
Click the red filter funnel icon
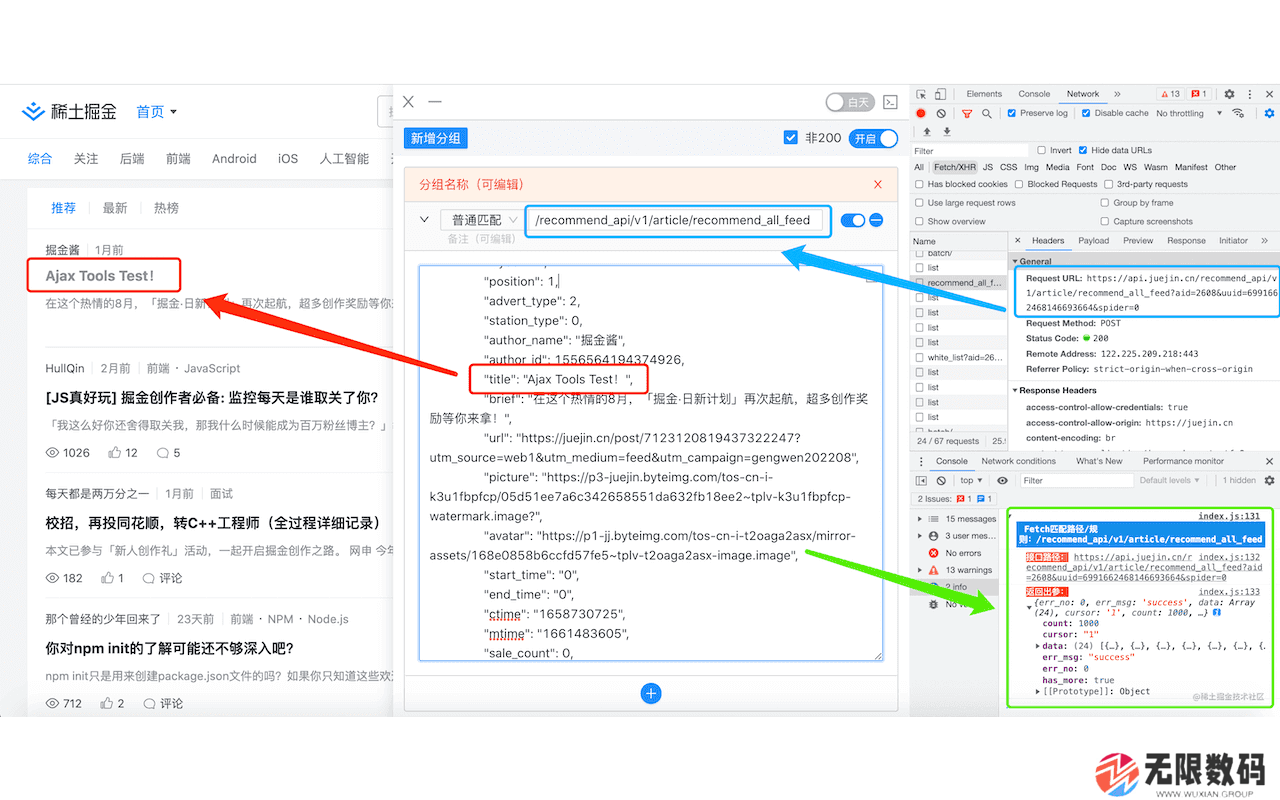(x=967, y=113)
